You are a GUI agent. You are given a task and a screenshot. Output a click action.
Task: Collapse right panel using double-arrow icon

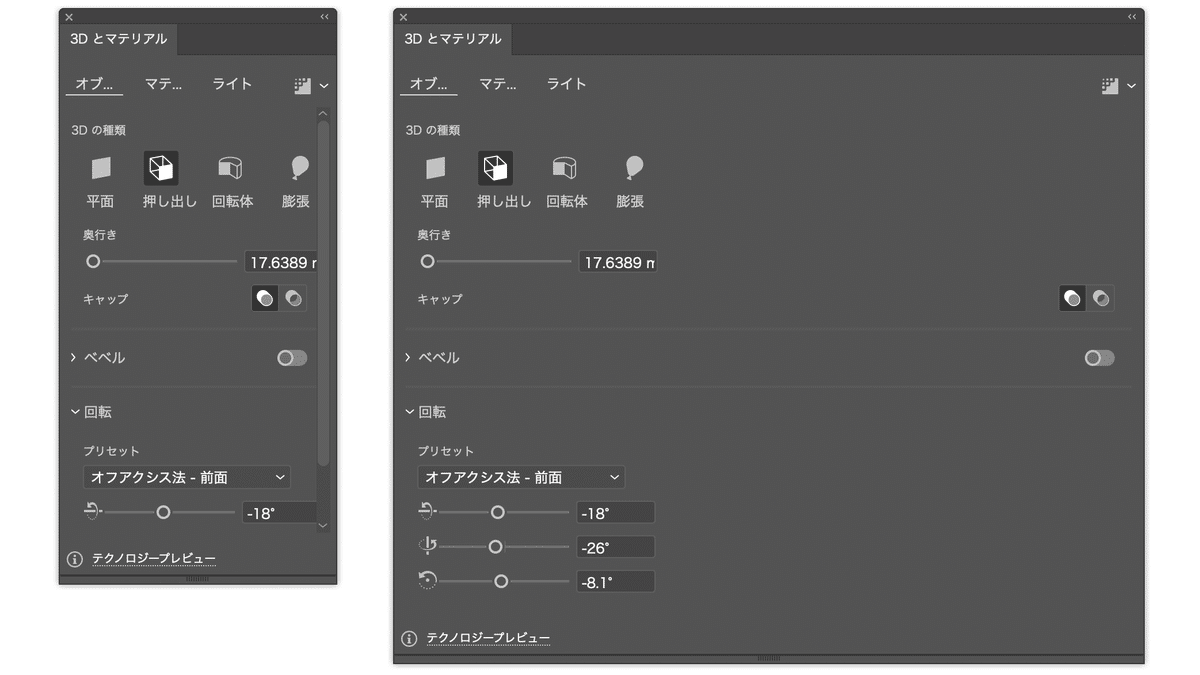click(x=1132, y=17)
